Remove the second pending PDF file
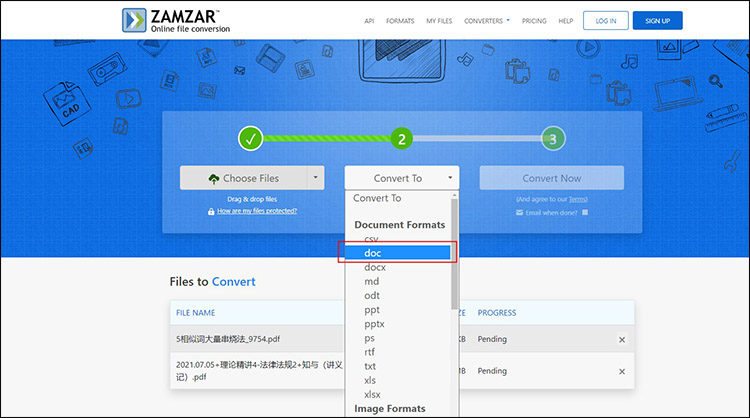The height and width of the screenshot is (418, 750). [x=622, y=371]
